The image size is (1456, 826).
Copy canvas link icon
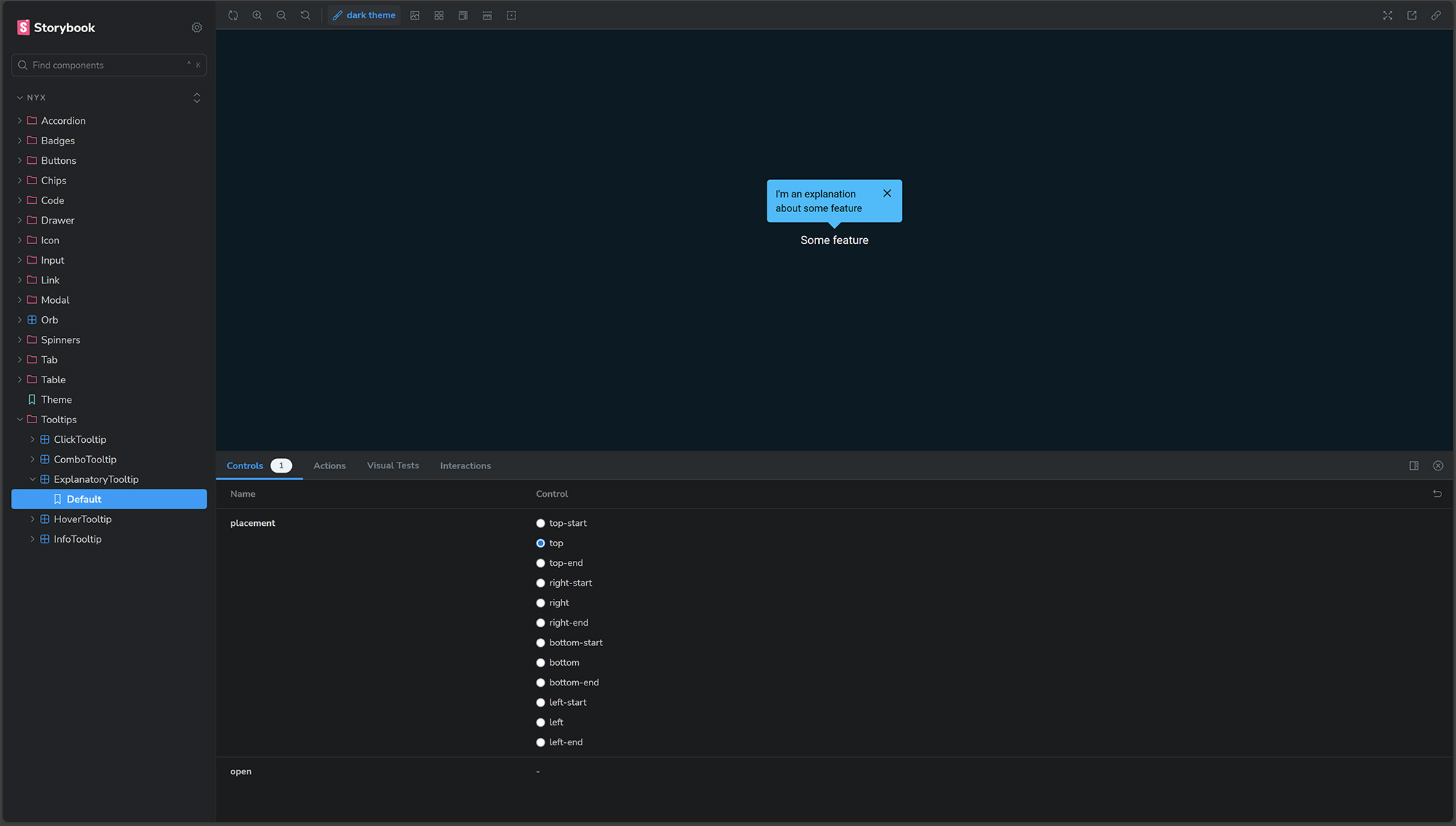pyautogui.click(x=1436, y=15)
